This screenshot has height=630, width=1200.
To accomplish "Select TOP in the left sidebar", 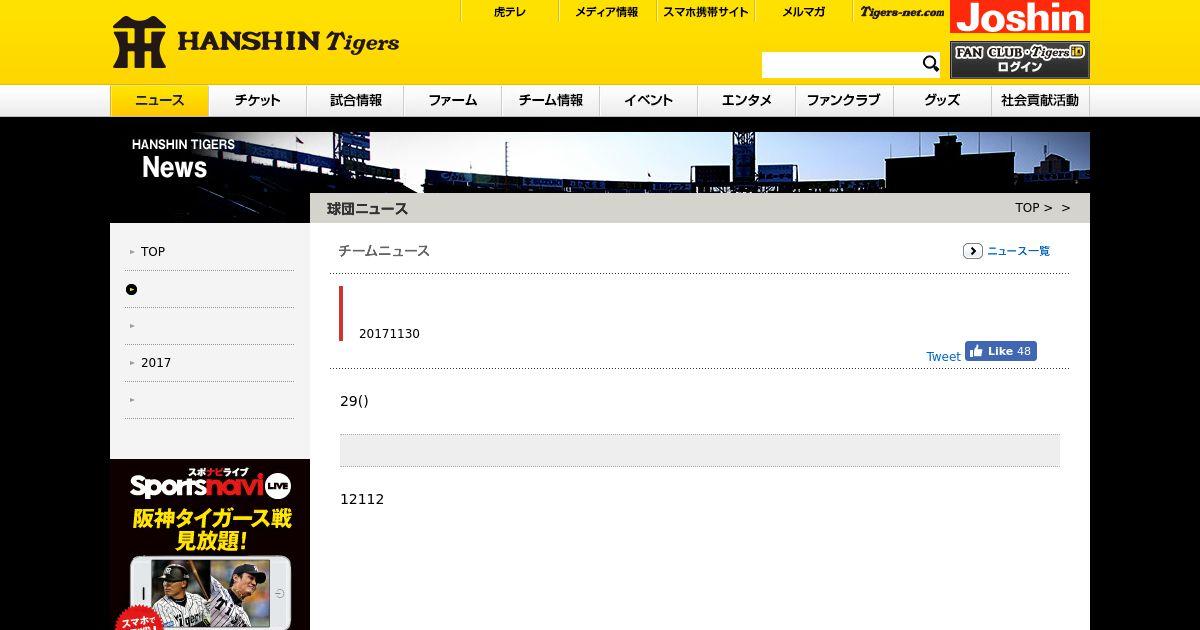I will pos(153,252).
